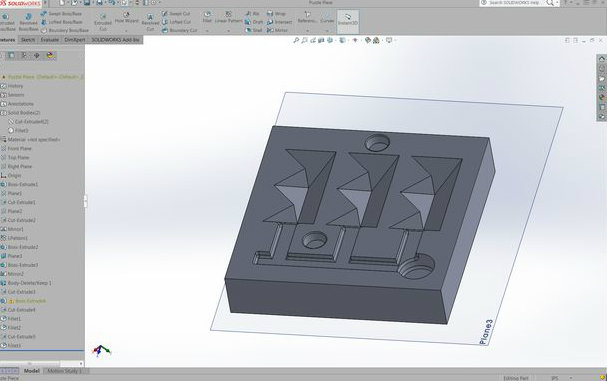Select Boundary Boss/Base tool
The image size is (607, 381).
(x=65, y=30)
